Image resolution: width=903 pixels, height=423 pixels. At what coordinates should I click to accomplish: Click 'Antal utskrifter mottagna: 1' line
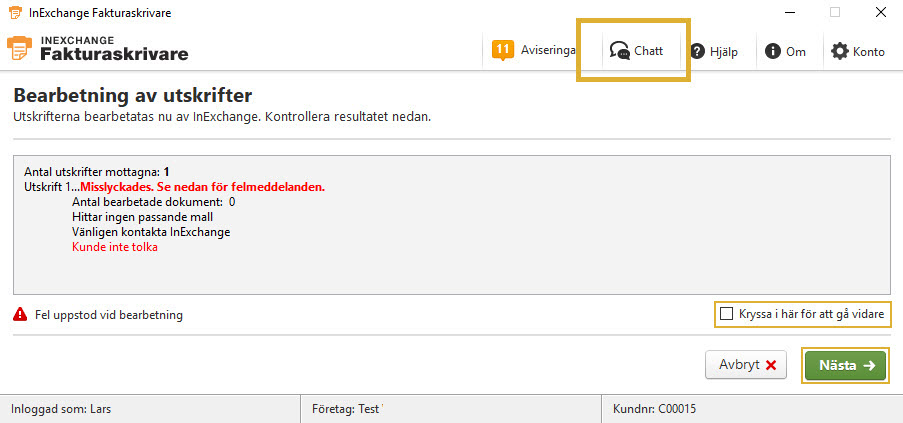97,172
